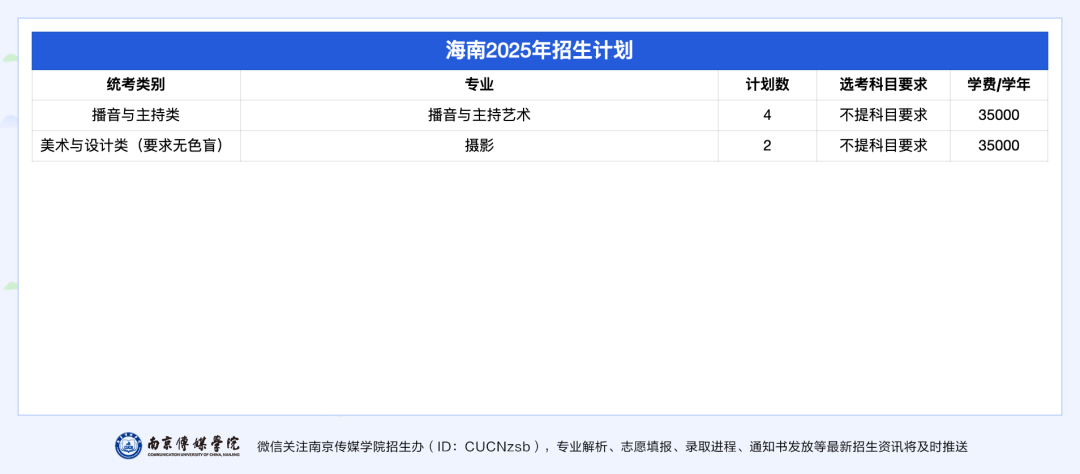This screenshot has height=474, width=1080.
Task: Click plan count 4 in 播音与主持艺术 row
Action: (x=767, y=115)
